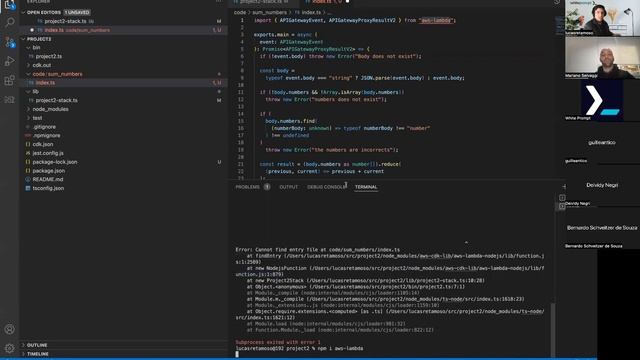Image resolution: width=640 pixels, height=360 pixels.
Task: Switch to the TERMINAL panel tab
Action: click(366, 187)
